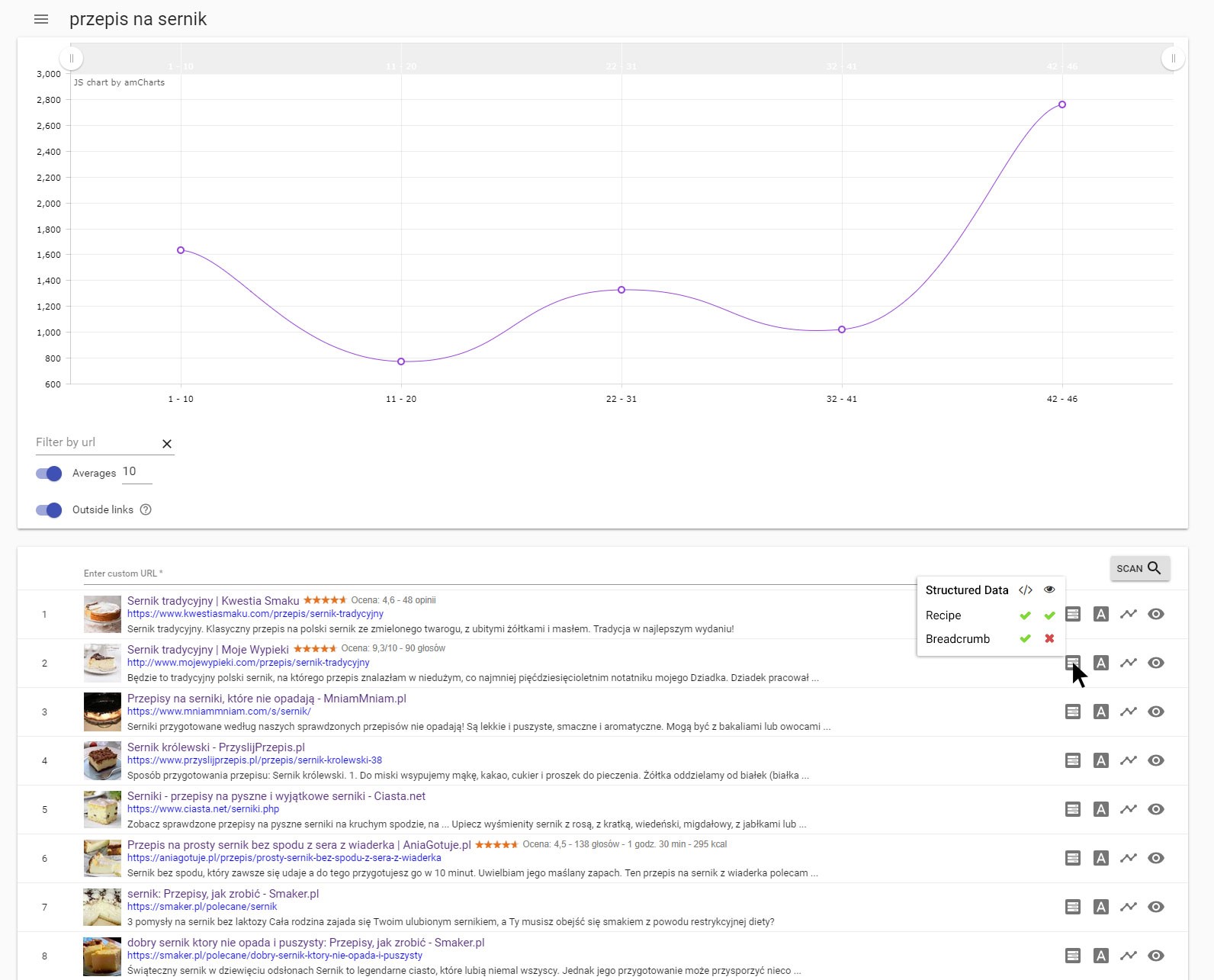Click the Scan button
The image size is (1214, 980).
[1139, 568]
